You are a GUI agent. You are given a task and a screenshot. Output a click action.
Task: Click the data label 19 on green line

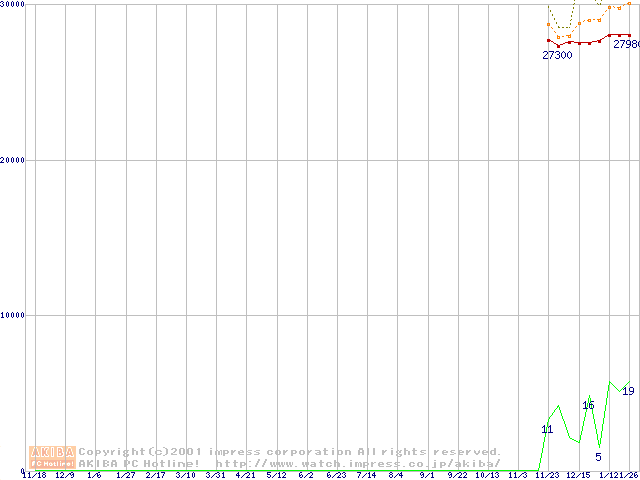(x=628, y=391)
